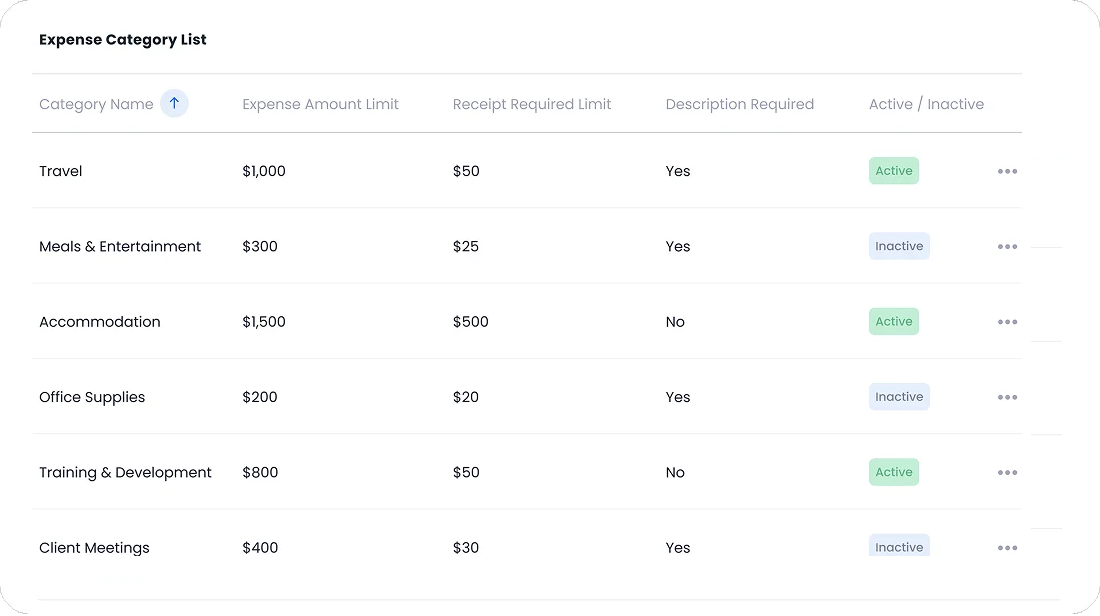Click the Active / Inactive column header
The image size is (1100, 616).
926,104
